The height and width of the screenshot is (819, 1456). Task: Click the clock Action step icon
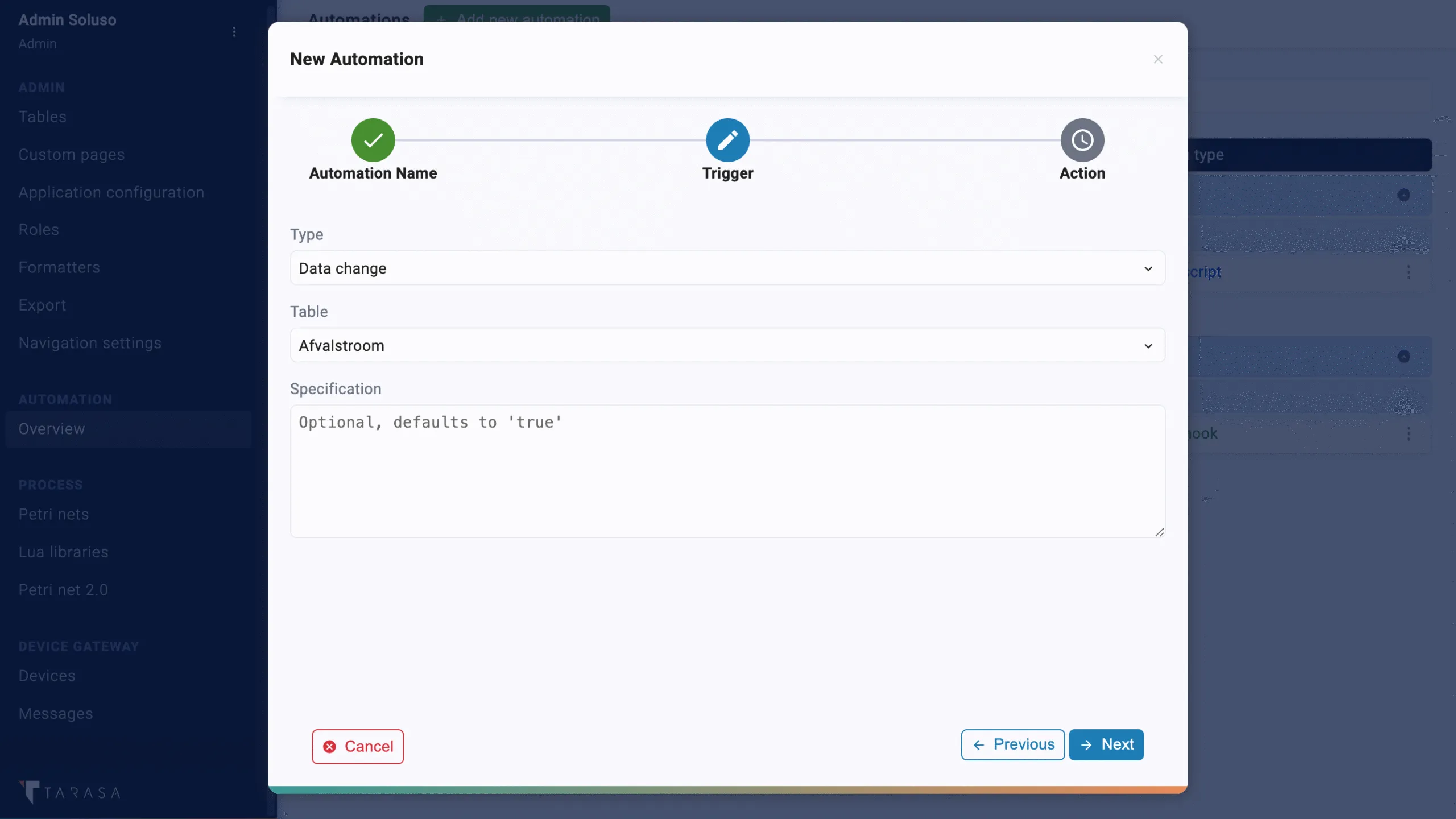pos(1082,140)
